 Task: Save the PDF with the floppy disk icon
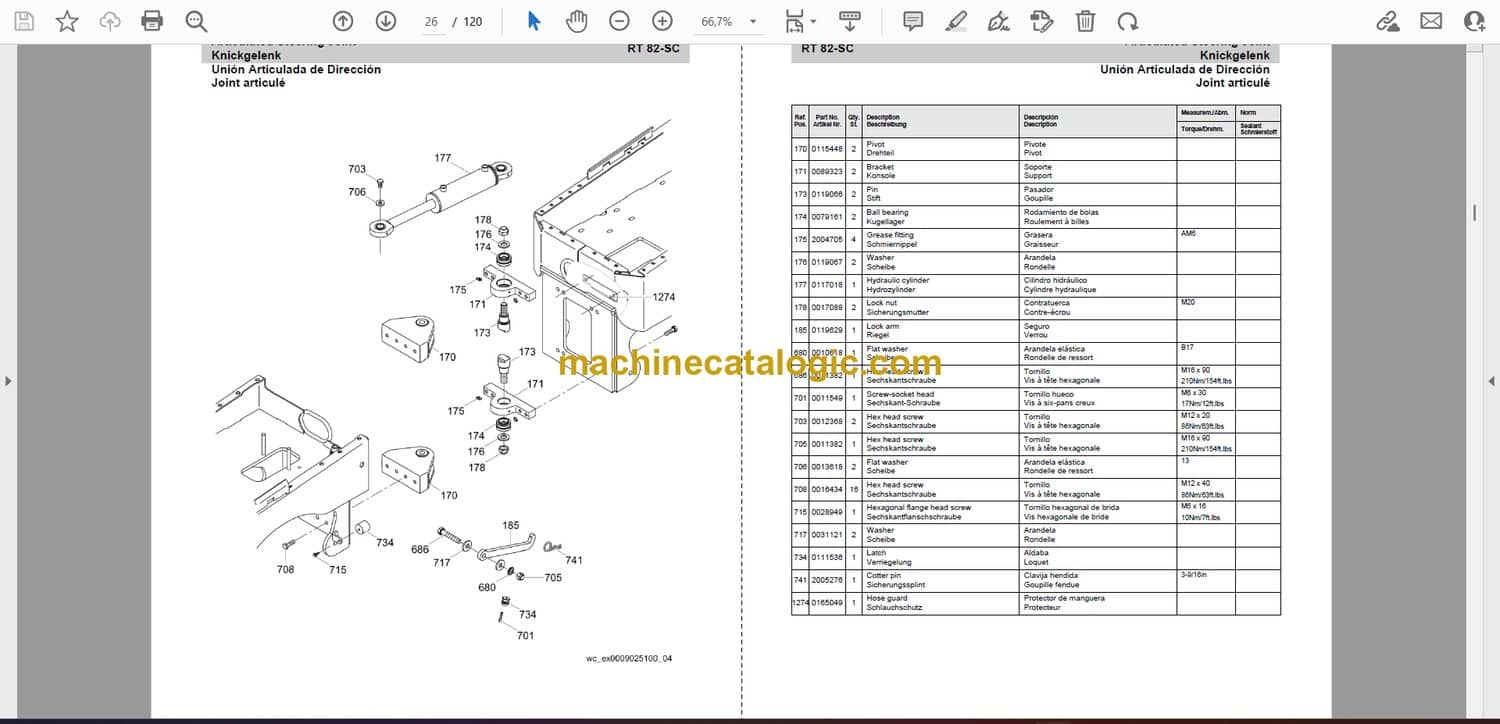tap(24, 21)
